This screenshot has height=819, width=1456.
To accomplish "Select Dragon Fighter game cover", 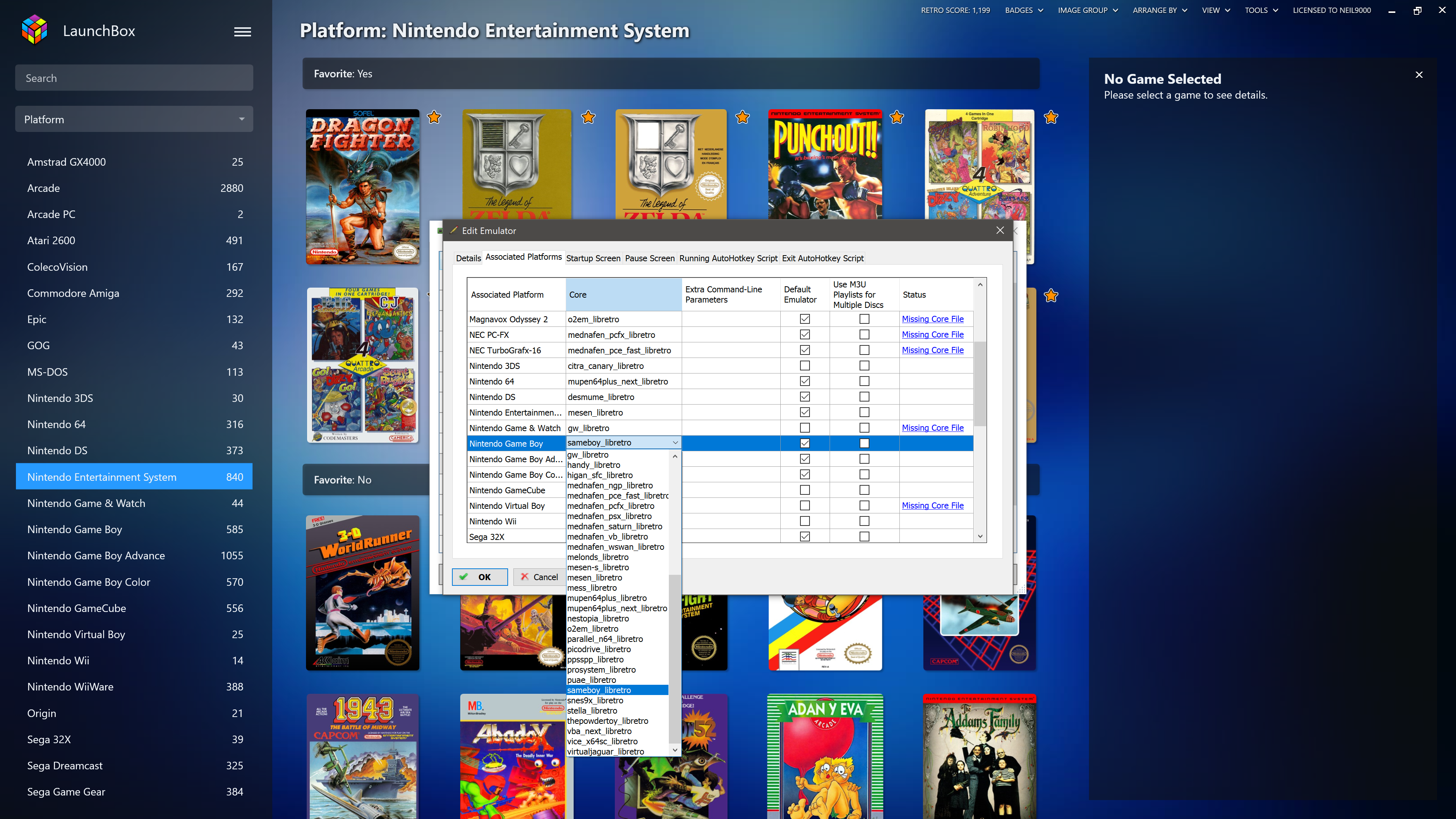I will (363, 187).
